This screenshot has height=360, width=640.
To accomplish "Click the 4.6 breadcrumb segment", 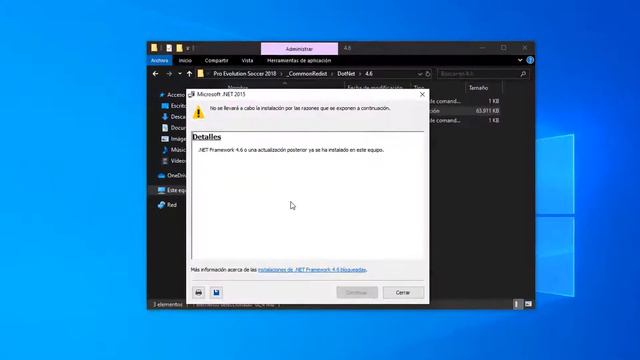I will tap(369, 74).
